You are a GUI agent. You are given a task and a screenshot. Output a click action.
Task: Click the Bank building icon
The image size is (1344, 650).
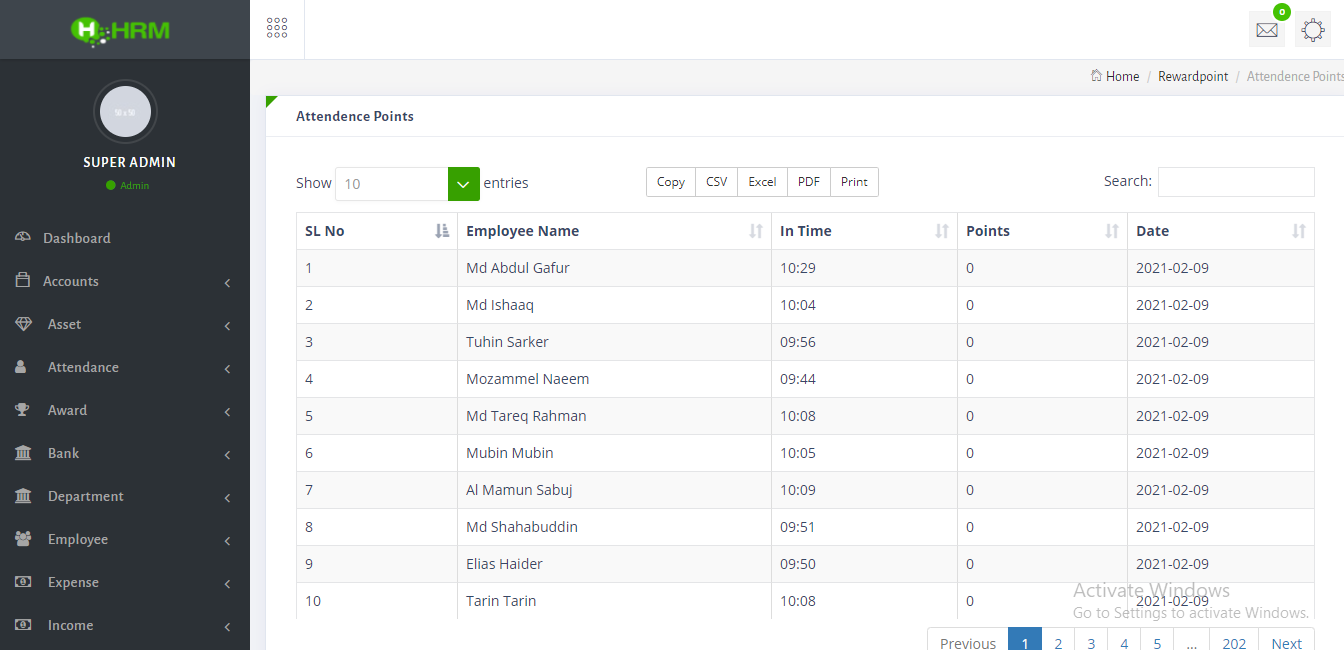[x=23, y=453]
